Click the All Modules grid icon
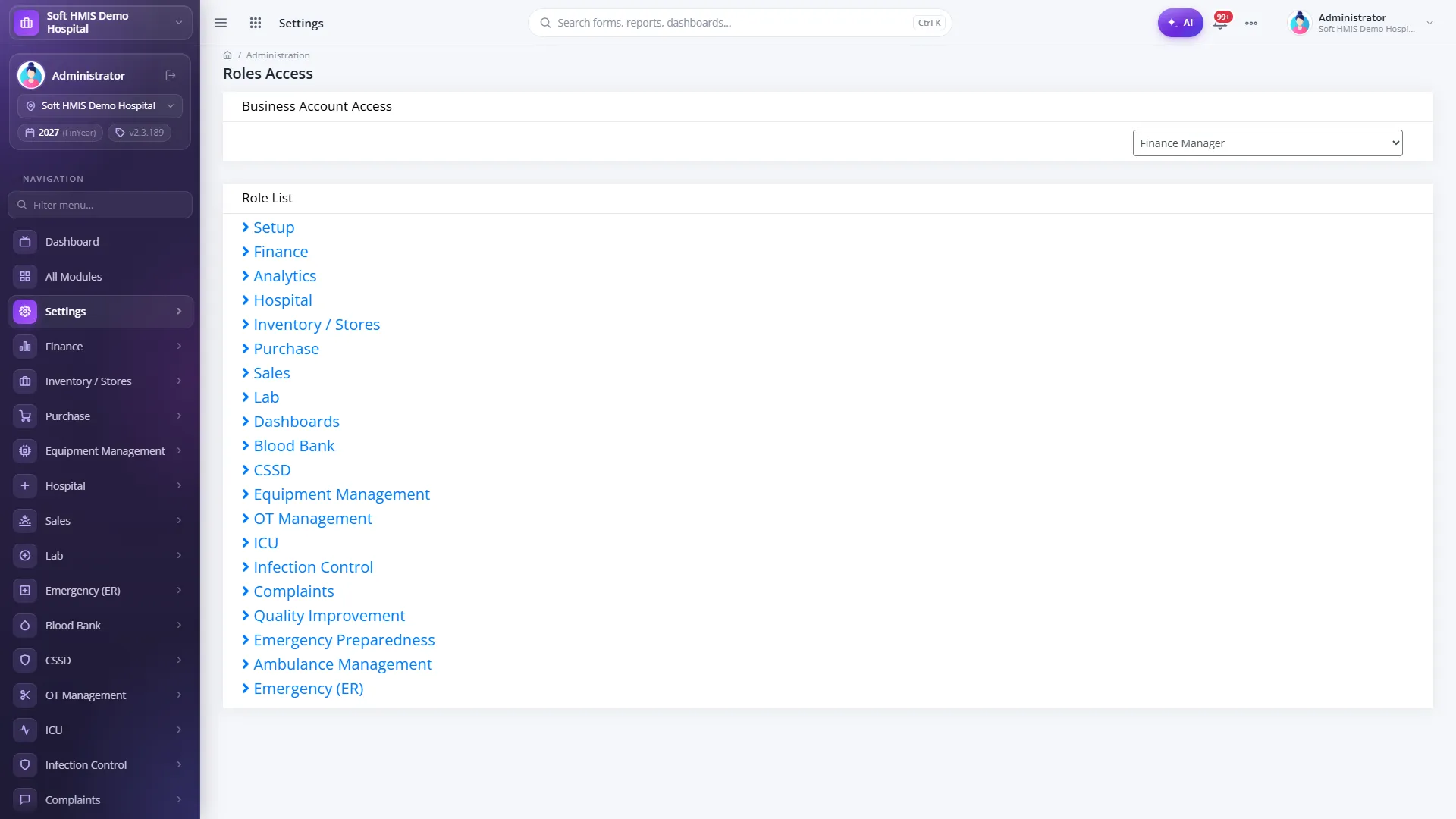Screen dimensions: 1456x819 click(25, 277)
